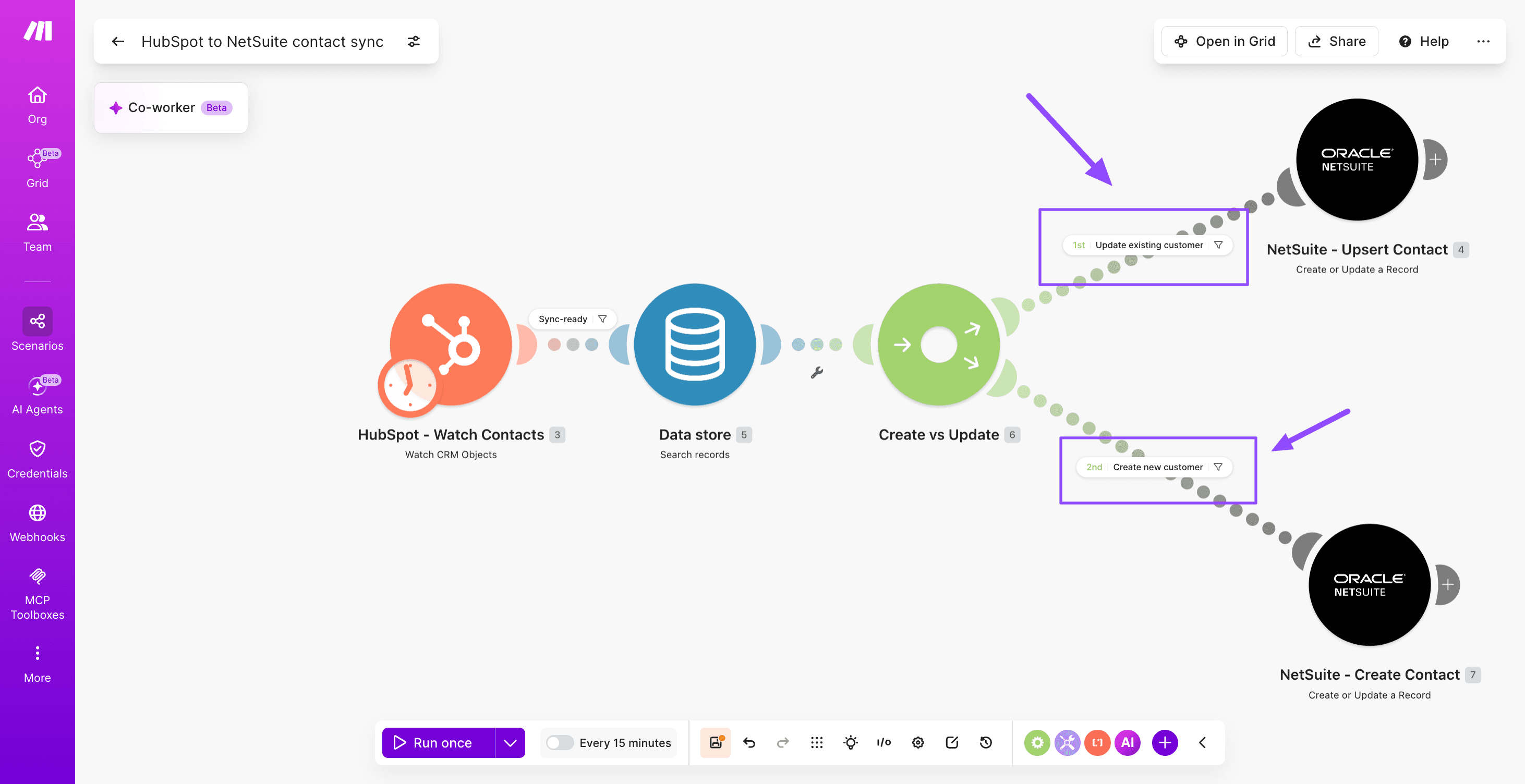The width and height of the screenshot is (1525, 784).
Task: Click Open in Grid button
Action: click(x=1224, y=41)
